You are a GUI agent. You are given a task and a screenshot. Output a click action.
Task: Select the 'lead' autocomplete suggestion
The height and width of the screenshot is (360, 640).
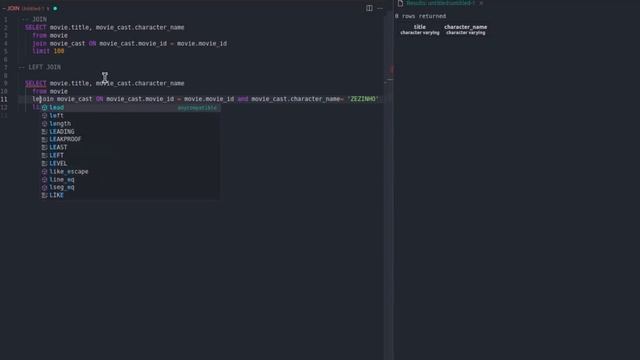(x=130, y=108)
